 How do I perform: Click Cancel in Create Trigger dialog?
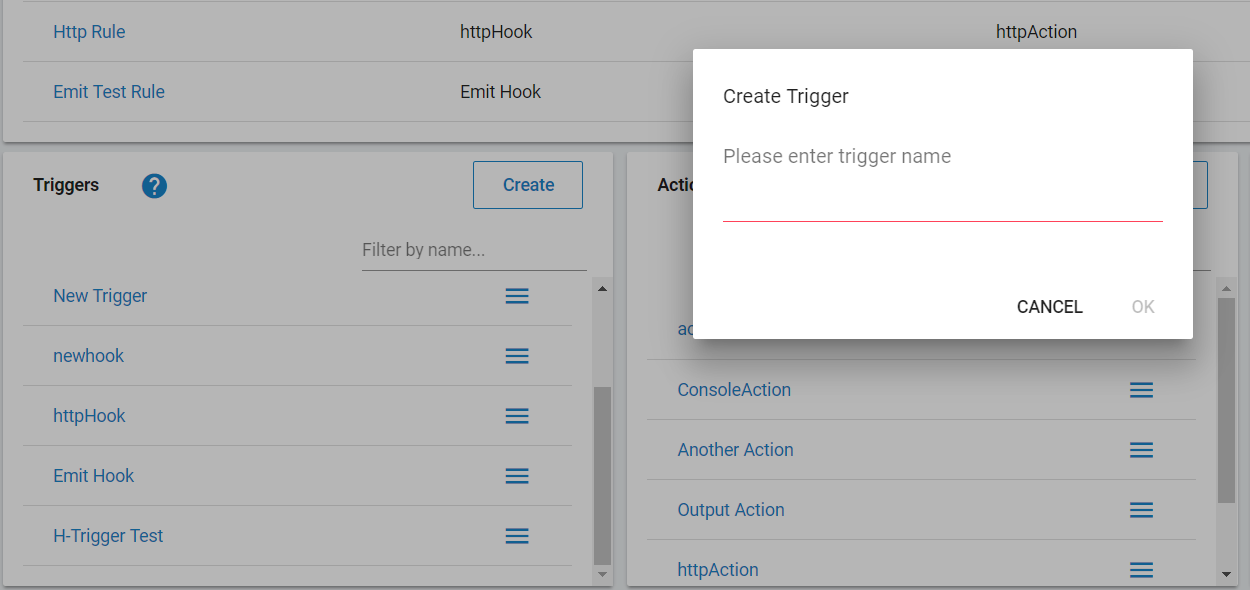(1049, 307)
